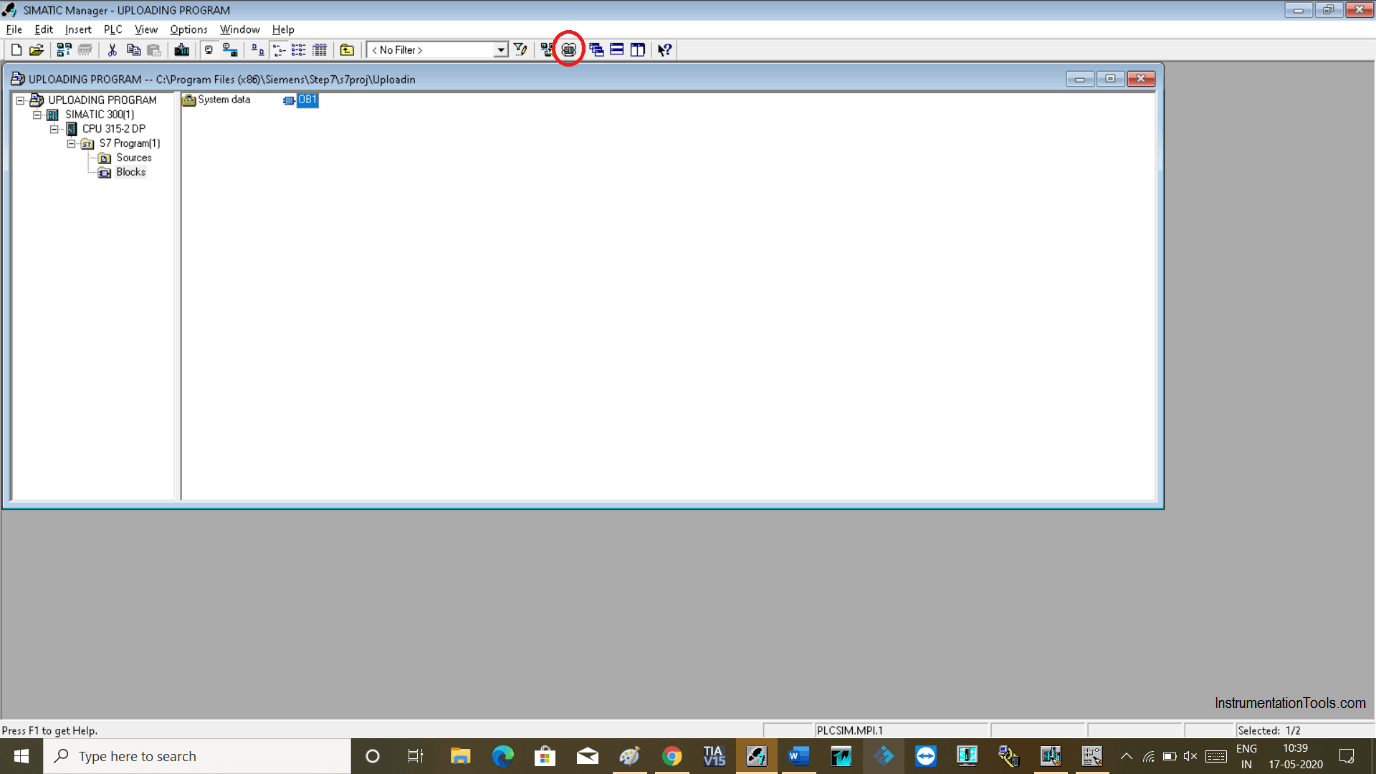Viewport: 1376px width, 774px height.
Task: Arrange windows horizontally via toolbar
Action: click(617, 50)
